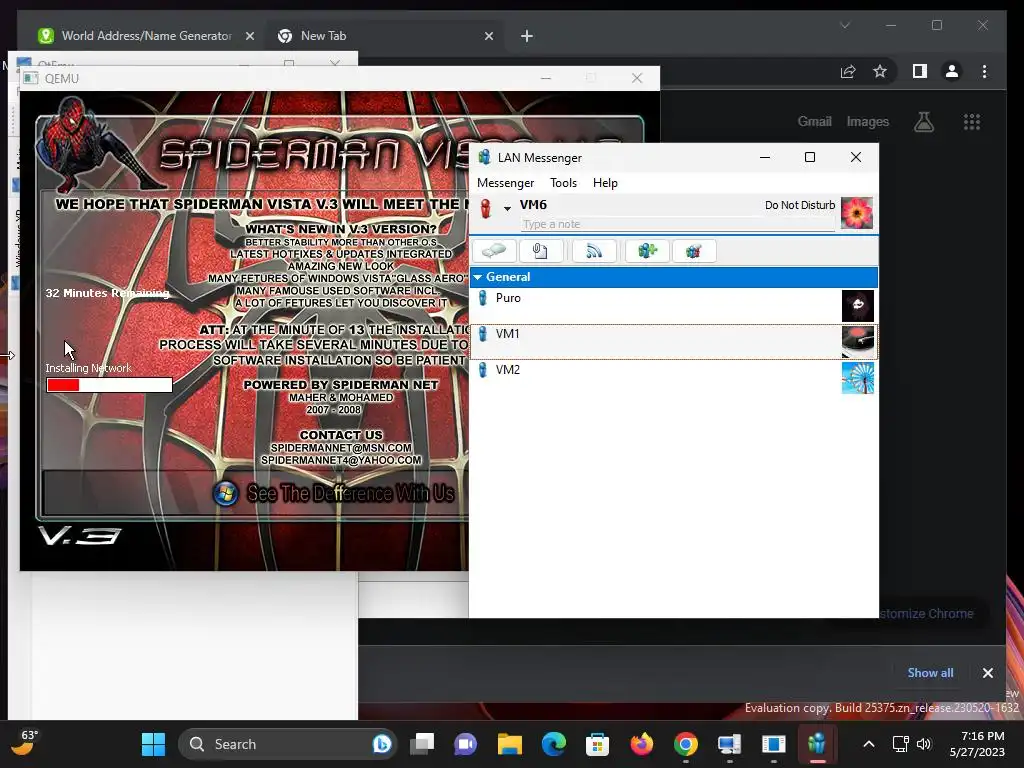Viewport: 1024px width, 768px height.
Task: Open File Explorer from the taskbar
Action: pos(509,744)
